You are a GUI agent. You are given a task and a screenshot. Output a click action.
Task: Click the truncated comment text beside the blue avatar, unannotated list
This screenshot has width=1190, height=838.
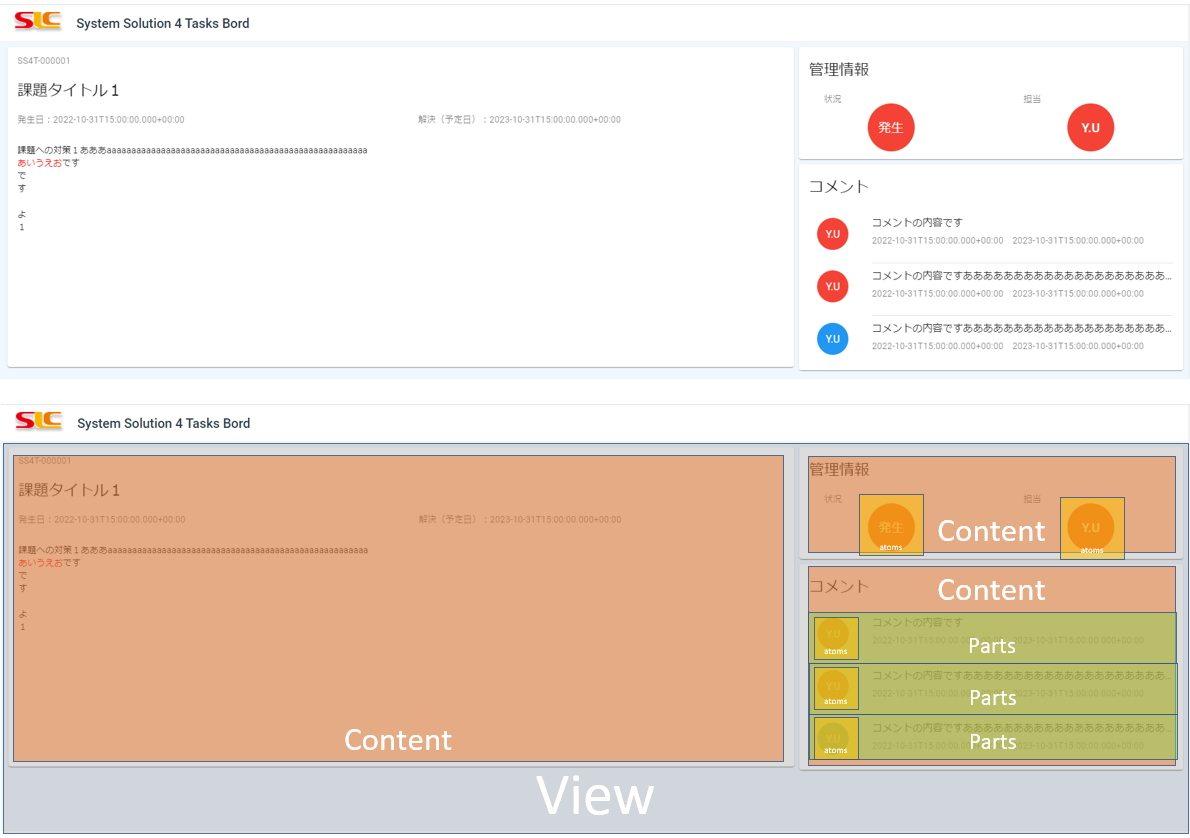point(1022,328)
